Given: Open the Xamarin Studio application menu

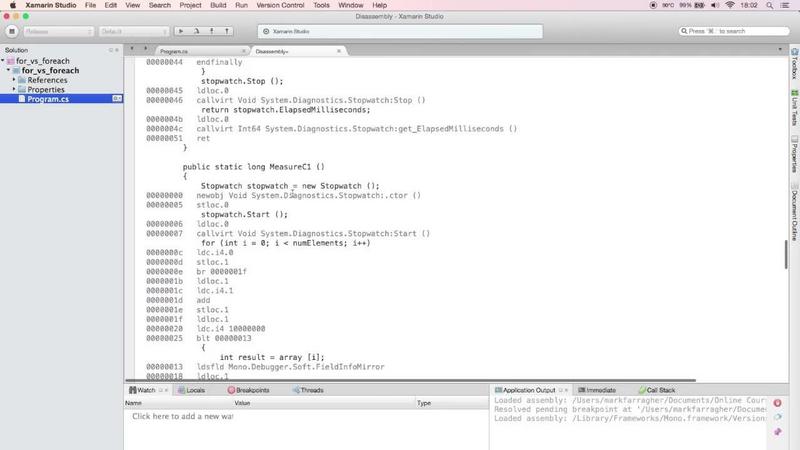Looking at the screenshot, I should point(51,5).
